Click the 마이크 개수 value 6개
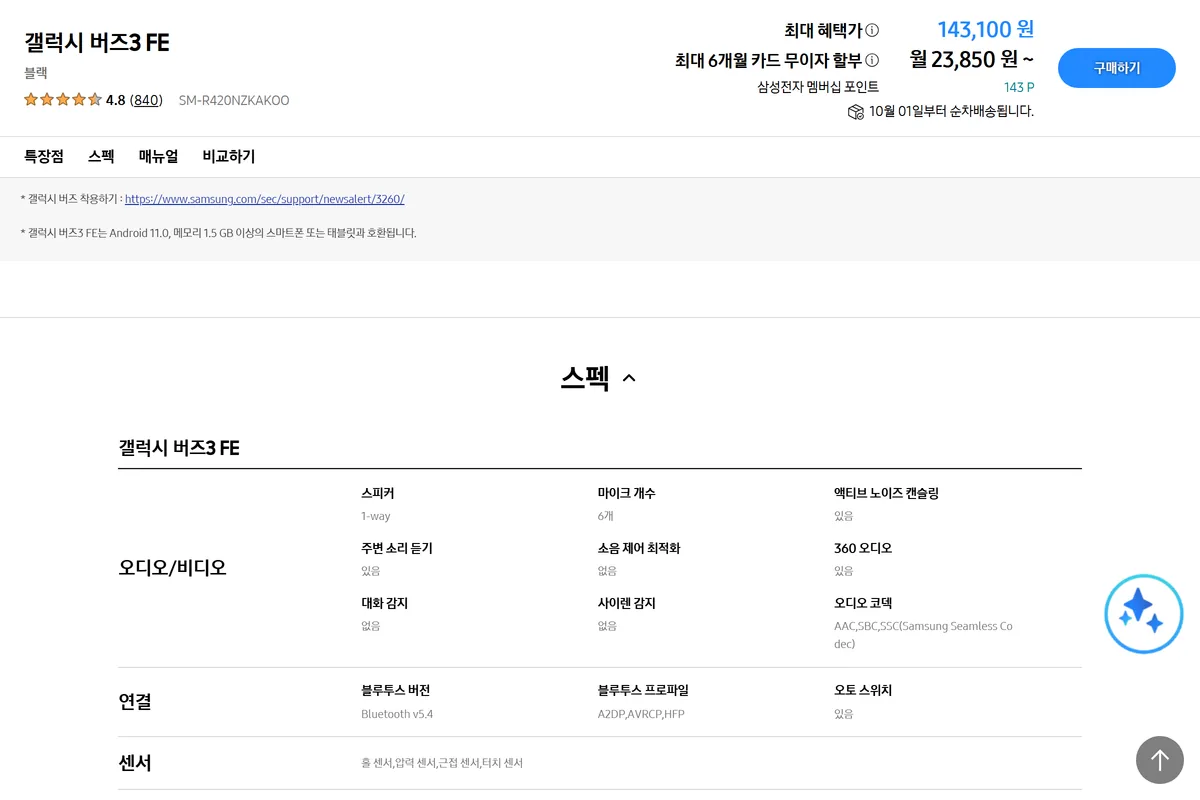1200x800 pixels. pos(606,516)
